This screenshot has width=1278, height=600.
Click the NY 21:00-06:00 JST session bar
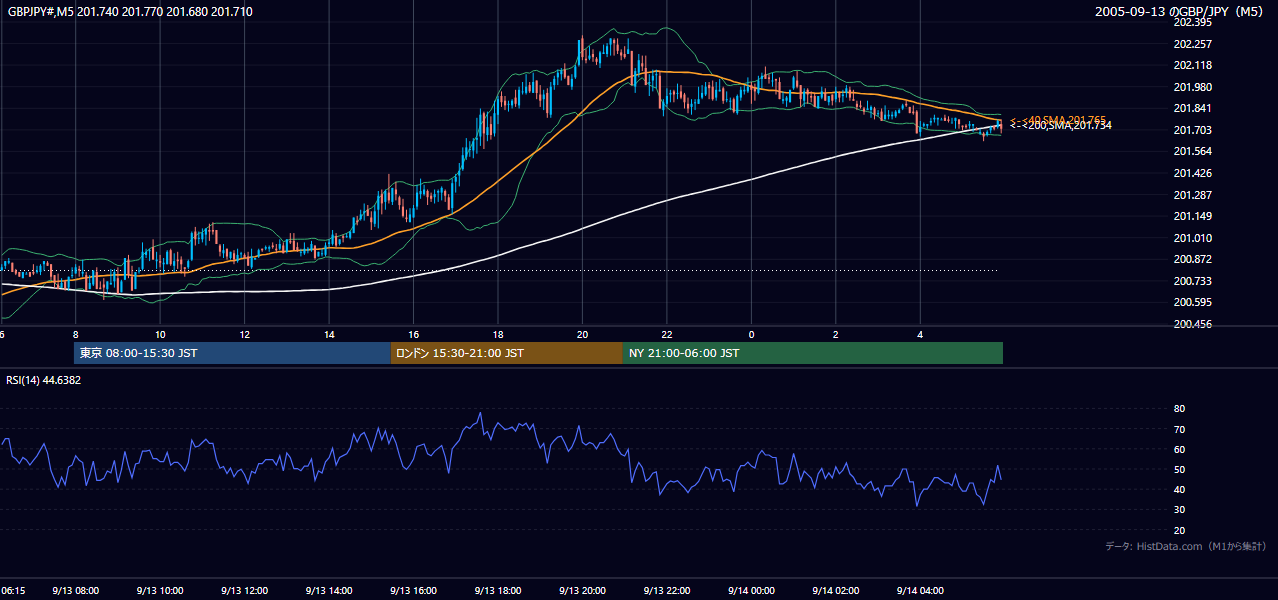(813, 353)
